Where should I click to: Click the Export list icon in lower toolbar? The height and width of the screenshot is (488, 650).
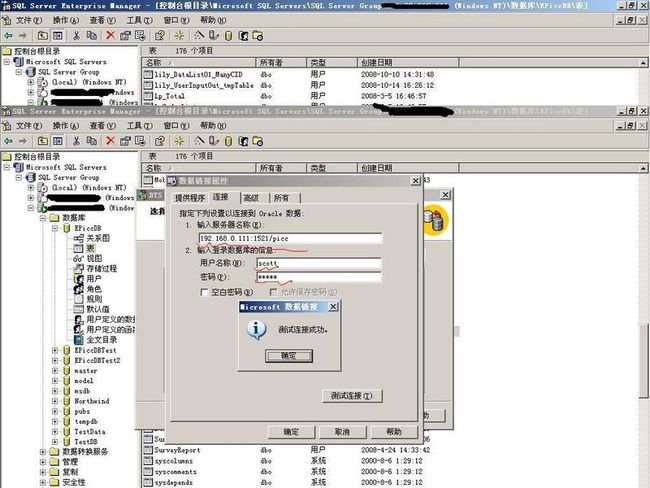click(x=140, y=141)
